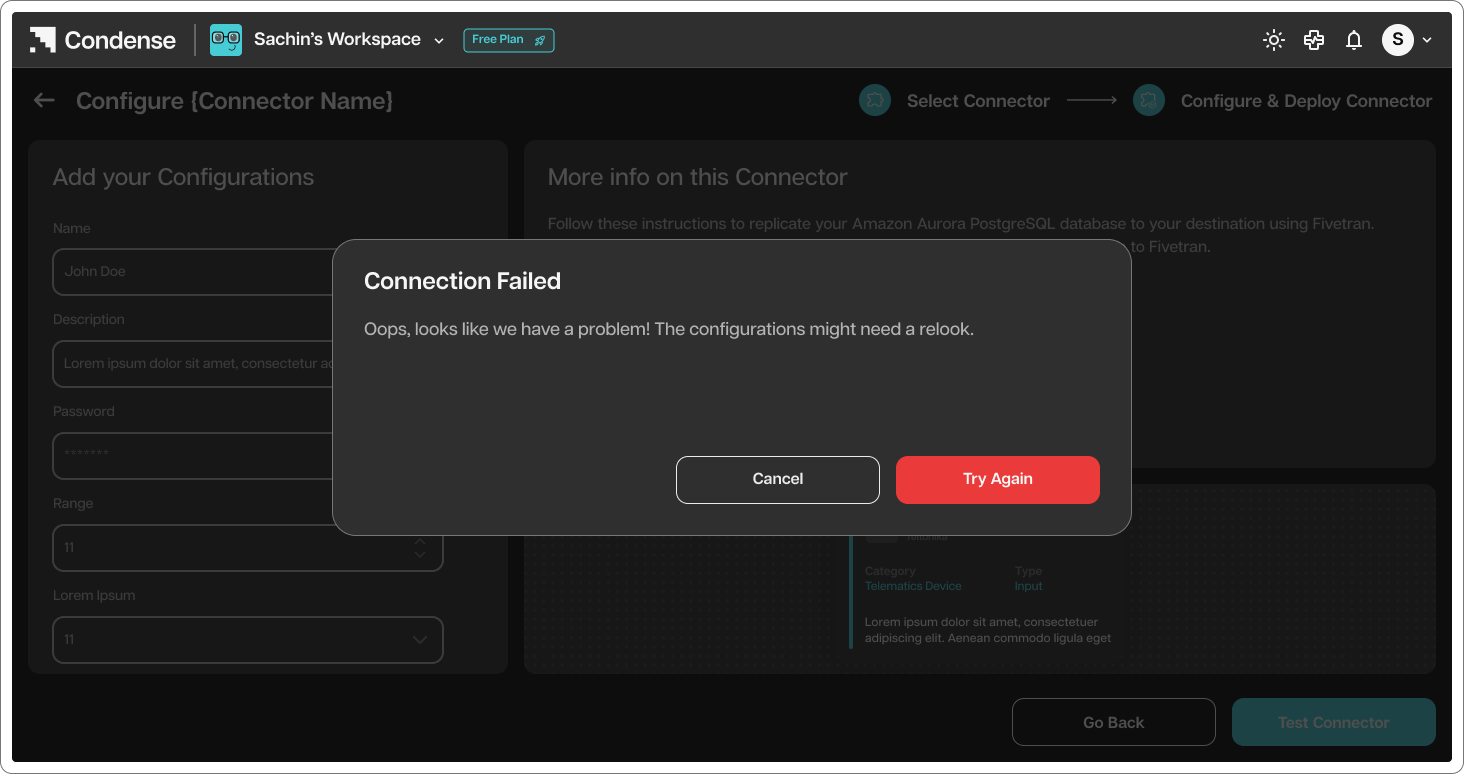1464x774 pixels.
Task: Click the red Try Again button
Action: [998, 480]
